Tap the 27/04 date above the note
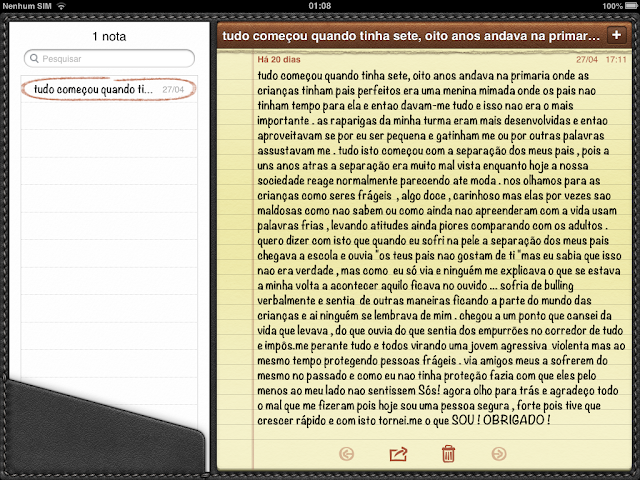640x480 pixels. point(587,60)
